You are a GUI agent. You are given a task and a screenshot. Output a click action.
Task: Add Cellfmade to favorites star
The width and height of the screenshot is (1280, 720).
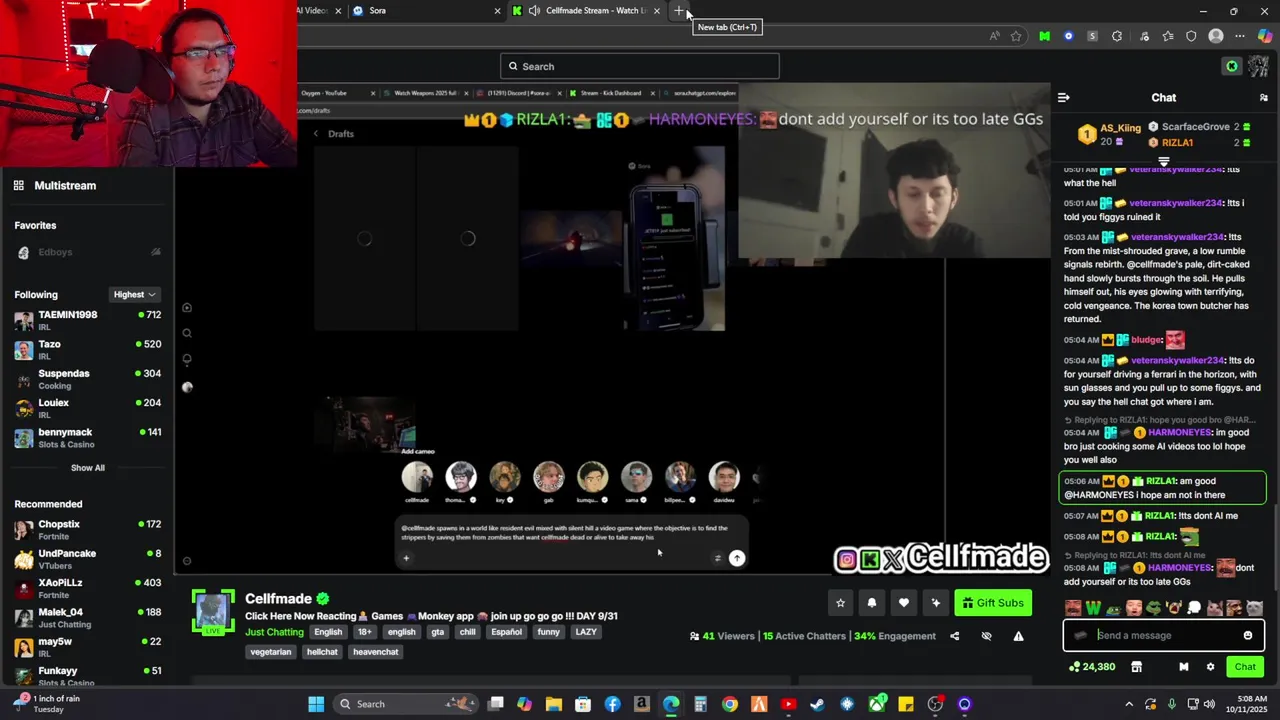840,603
